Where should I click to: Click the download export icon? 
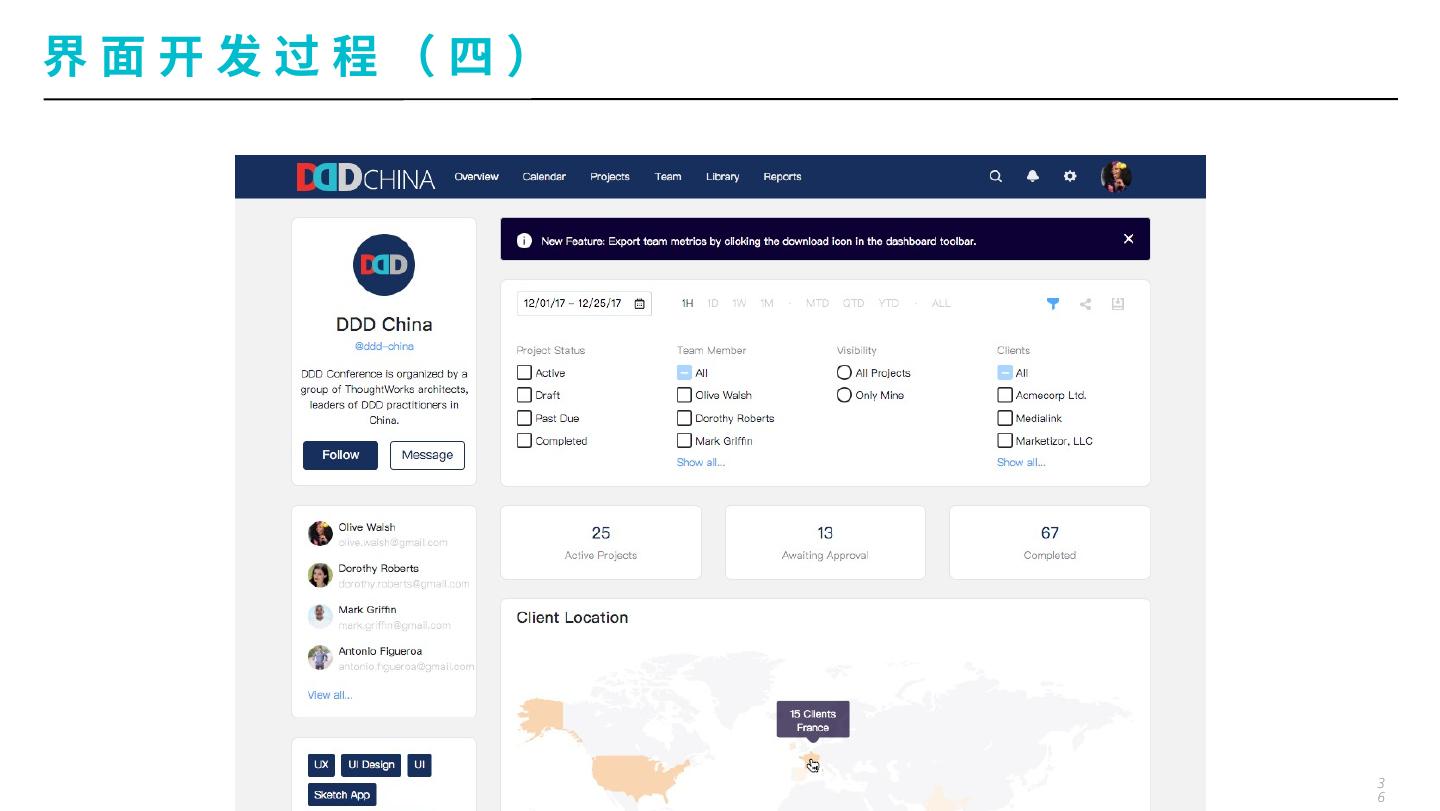click(x=1118, y=304)
